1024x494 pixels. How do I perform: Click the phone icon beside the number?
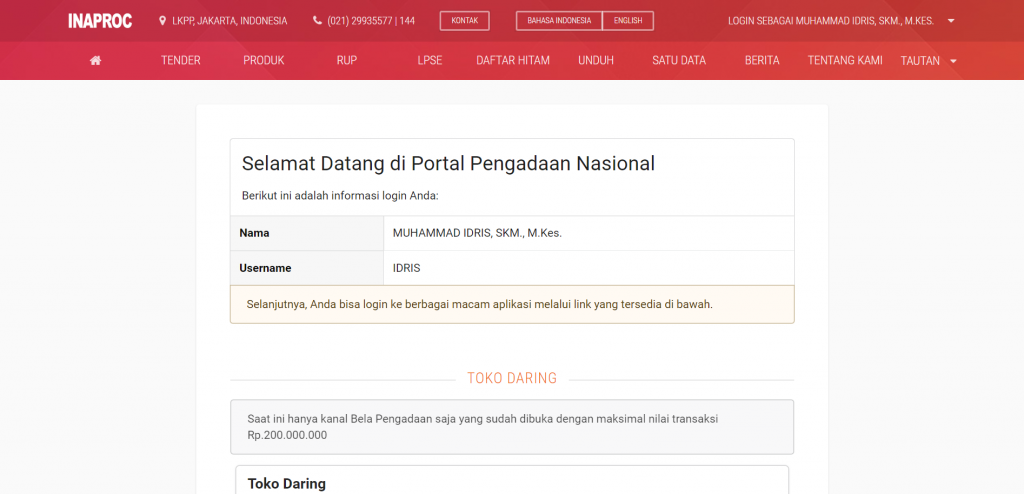click(318, 21)
